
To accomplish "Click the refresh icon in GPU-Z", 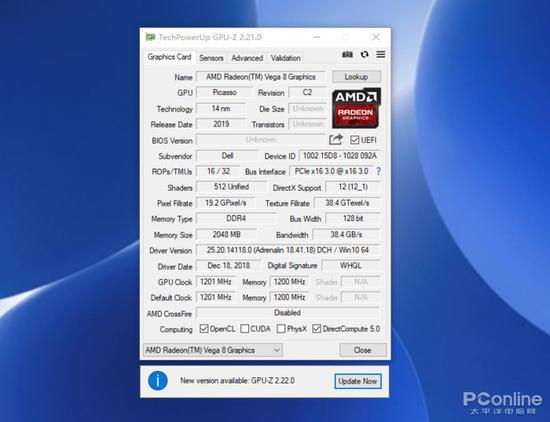I will point(364,54).
